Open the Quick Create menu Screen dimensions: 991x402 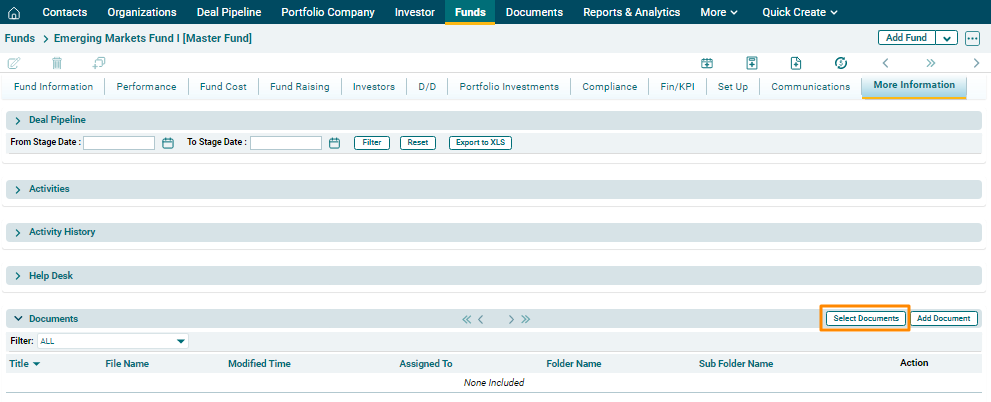point(799,13)
